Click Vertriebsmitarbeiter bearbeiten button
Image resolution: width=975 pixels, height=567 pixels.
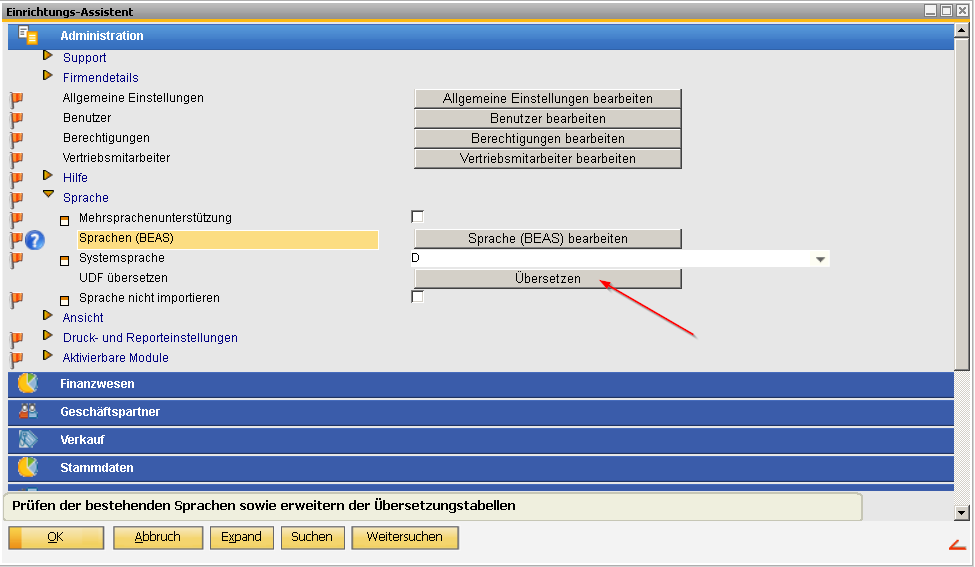tap(548, 158)
